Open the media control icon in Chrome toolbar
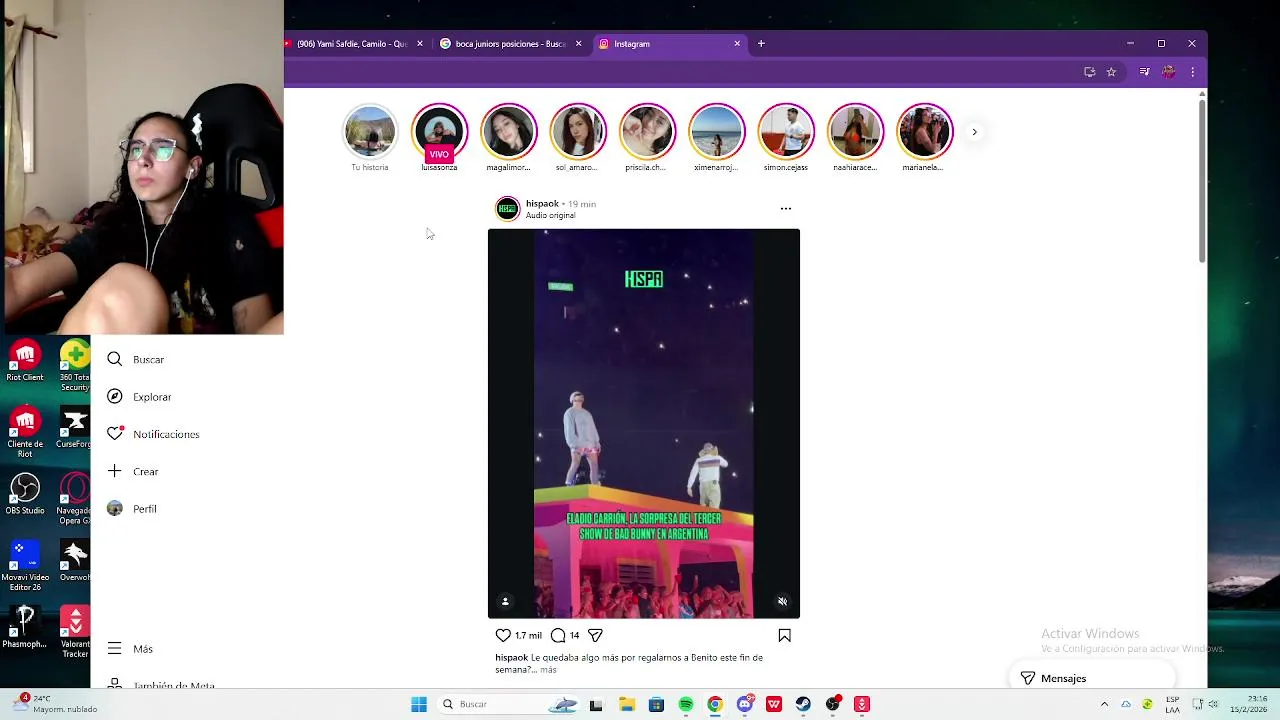Viewport: 1280px width, 720px height. [x=1144, y=72]
